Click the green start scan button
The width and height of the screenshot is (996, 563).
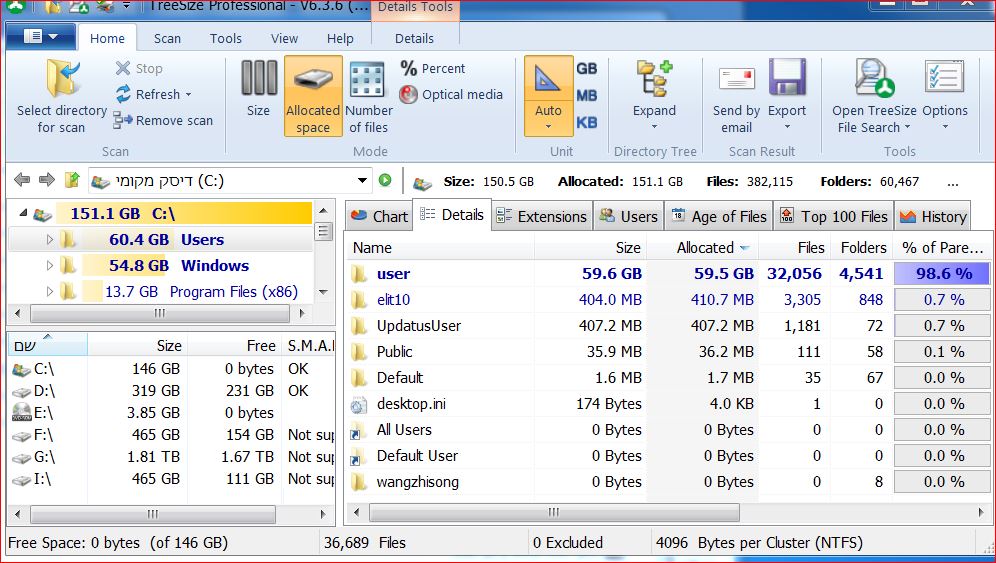[385, 180]
